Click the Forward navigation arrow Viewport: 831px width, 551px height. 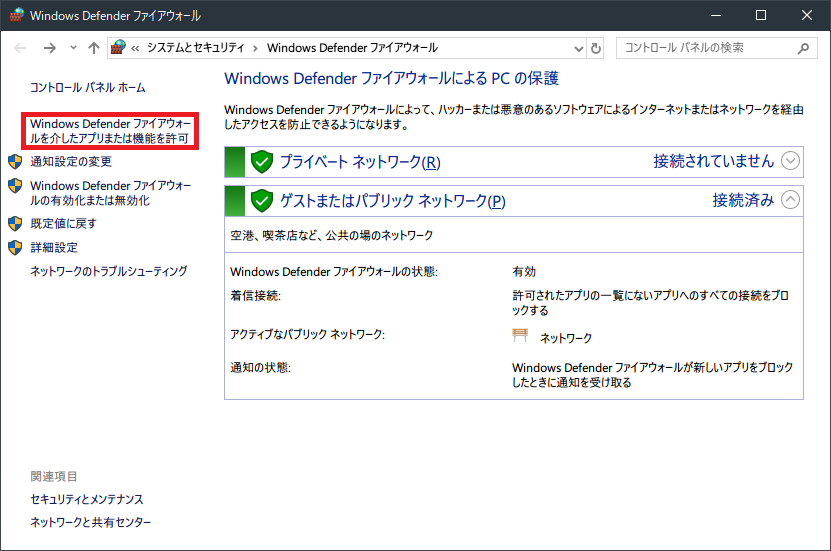pyautogui.click(x=50, y=48)
